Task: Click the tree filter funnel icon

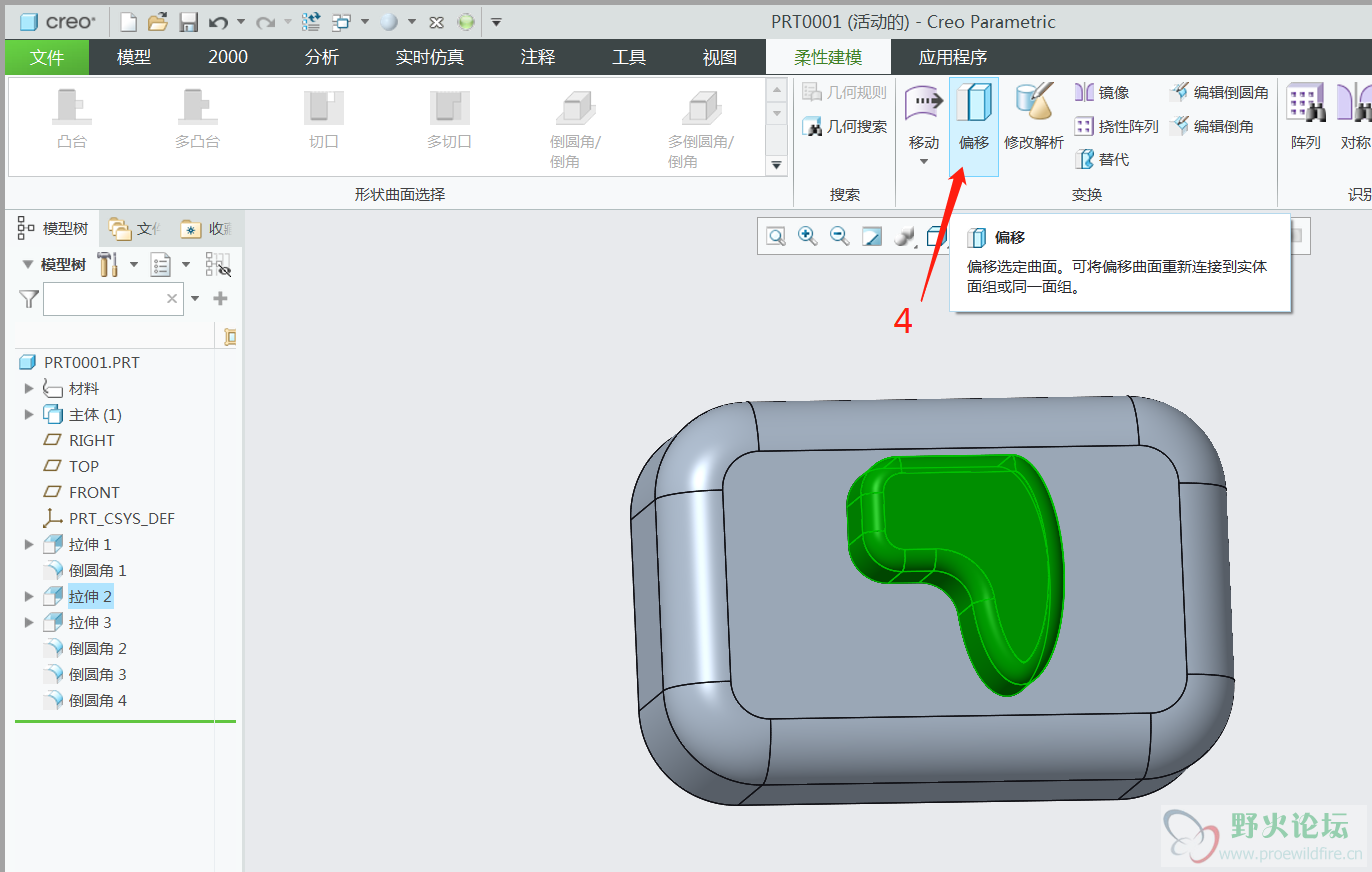Action: [x=29, y=298]
